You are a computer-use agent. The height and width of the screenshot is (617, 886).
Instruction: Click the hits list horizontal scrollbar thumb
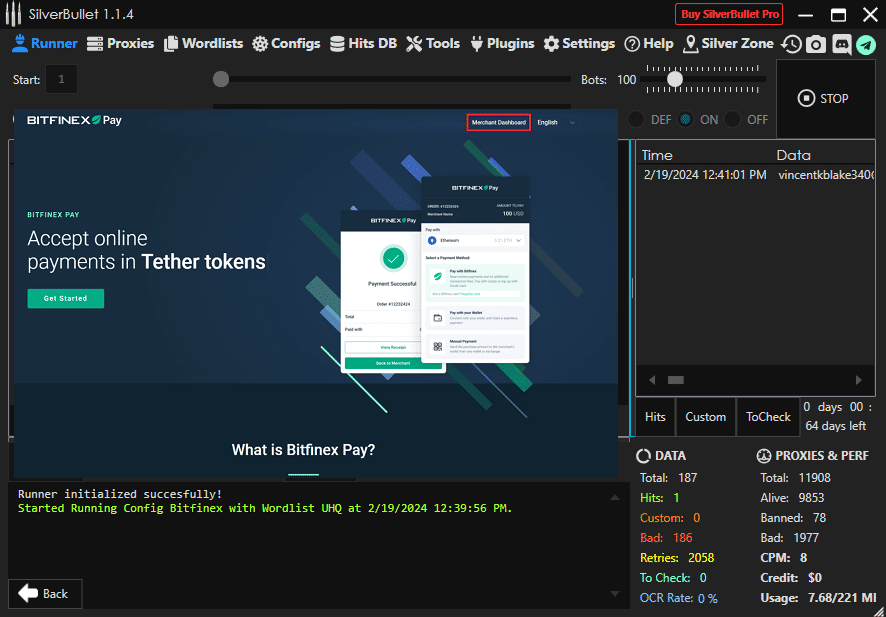[676, 380]
